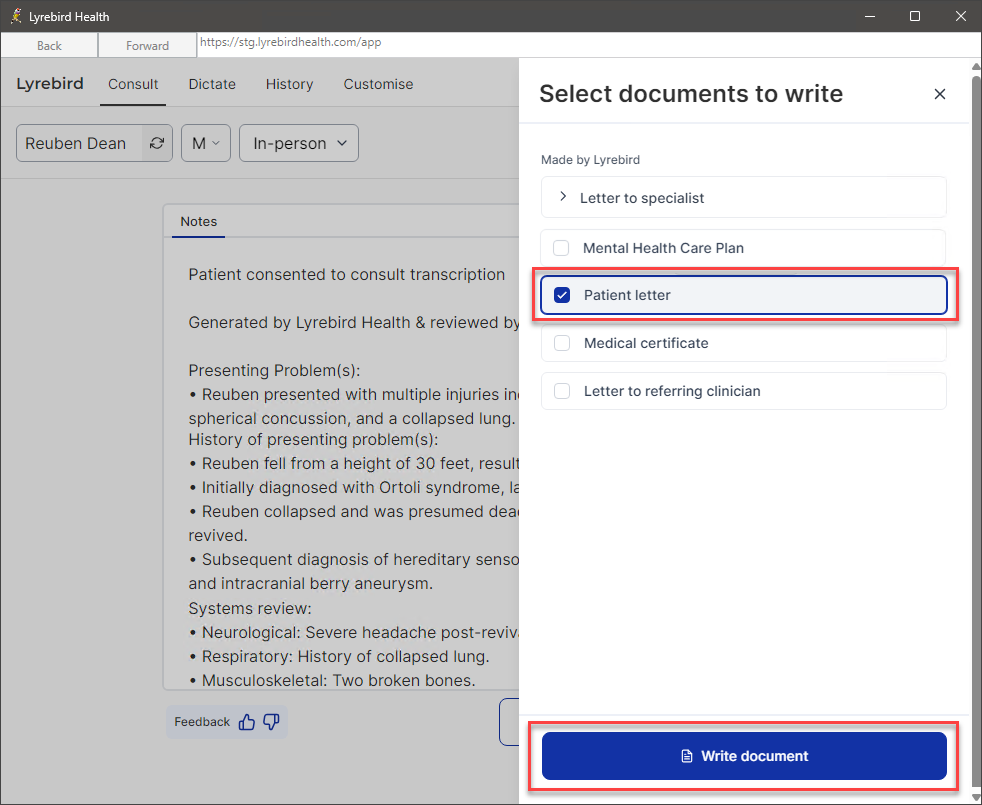Close the Lyrebird Health window
The width and height of the screenshot is (982, 805).
pos(961,16)
